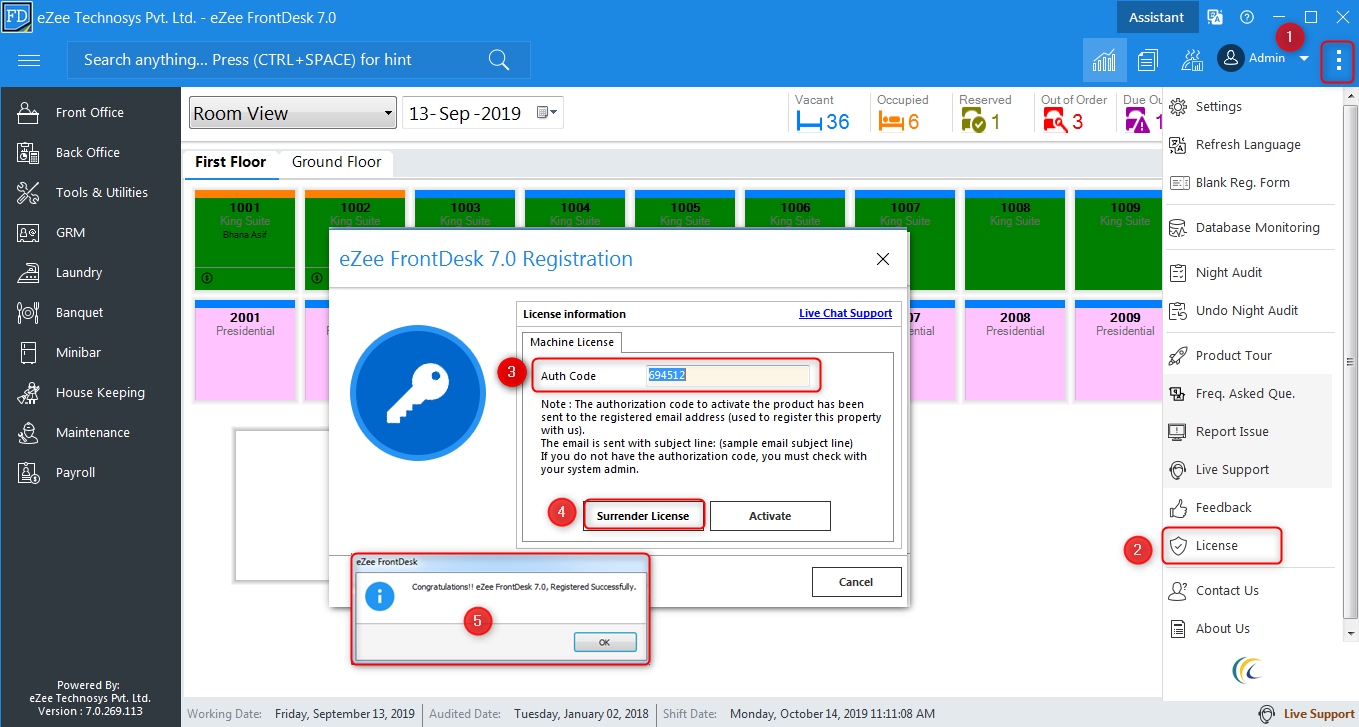Screen dimensions: 1359x727
Task: Click Live Support in status bar
Action: [1306, 714]
